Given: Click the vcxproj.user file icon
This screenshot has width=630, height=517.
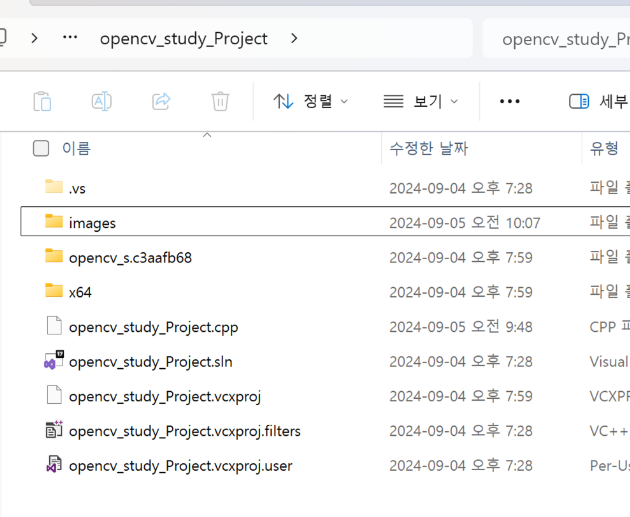Looking at the screenshot, I should (54, 465).
